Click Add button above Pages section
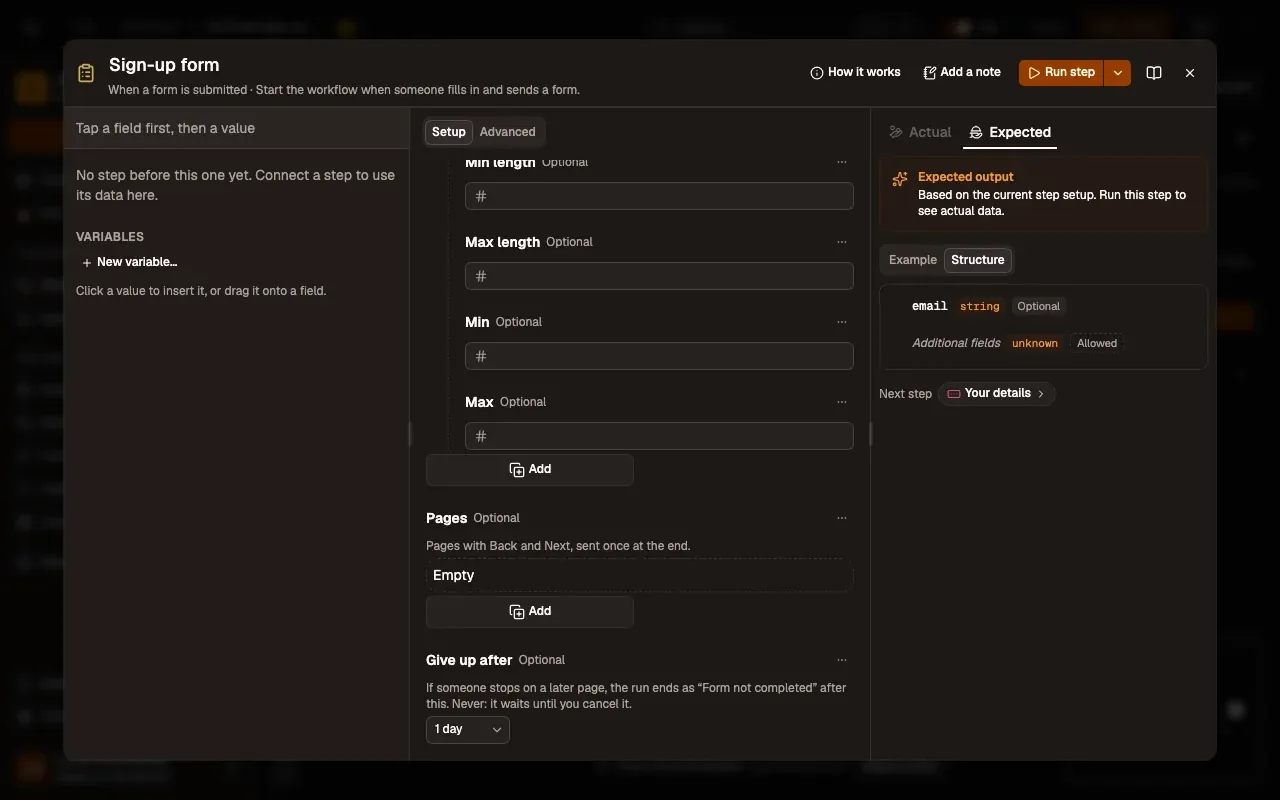Screen dimensions: 1280x800 click(530, 470)
